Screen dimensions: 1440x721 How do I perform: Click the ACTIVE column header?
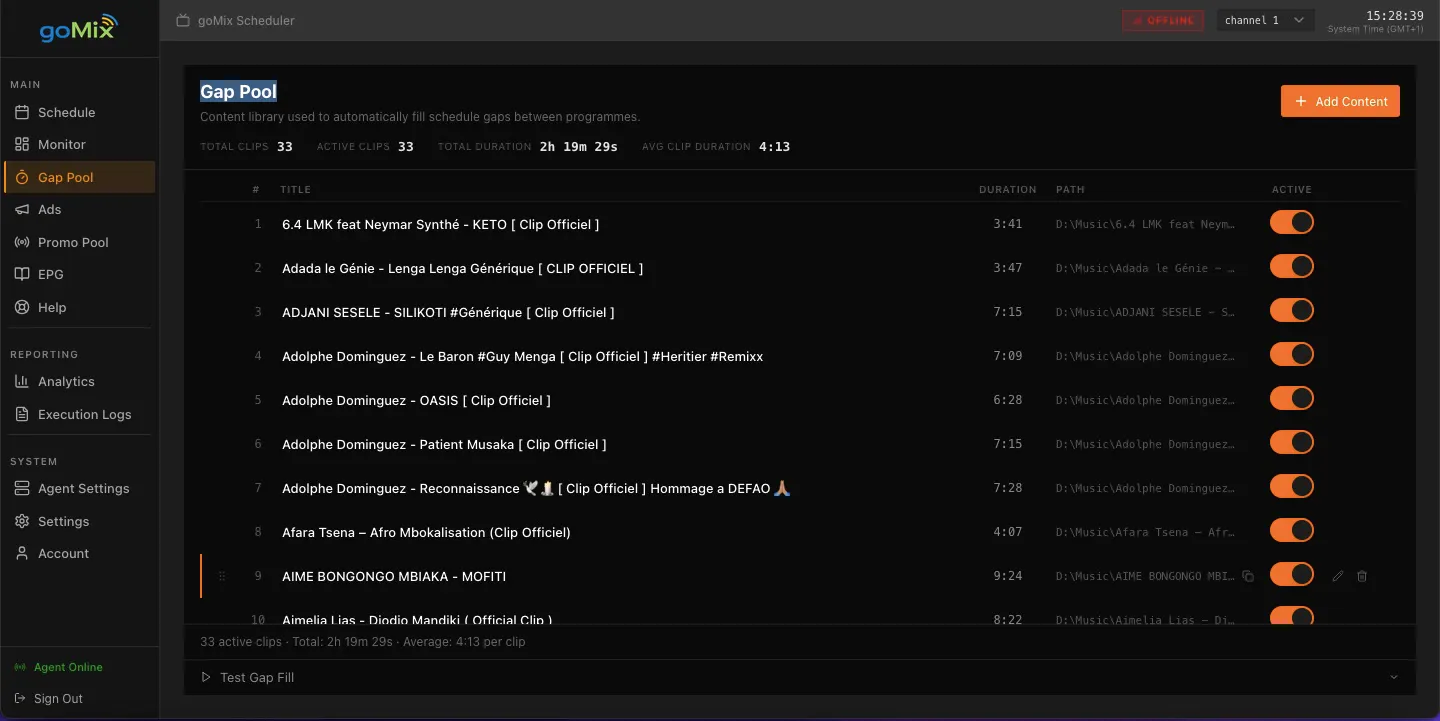[1292, 189]
